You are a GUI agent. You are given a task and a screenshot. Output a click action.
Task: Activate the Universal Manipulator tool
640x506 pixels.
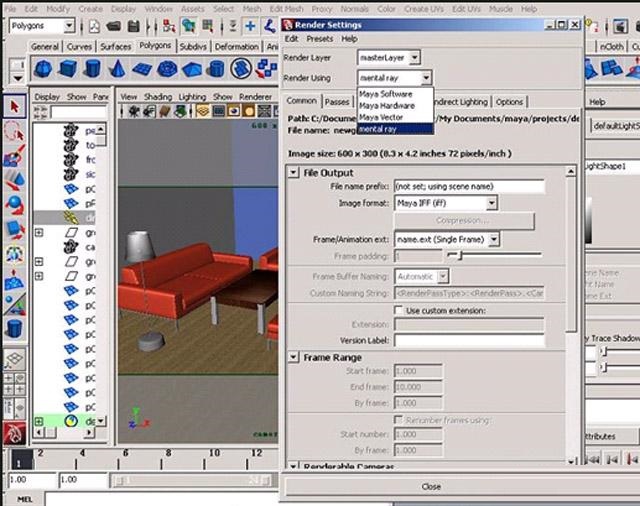pos(15,254)
